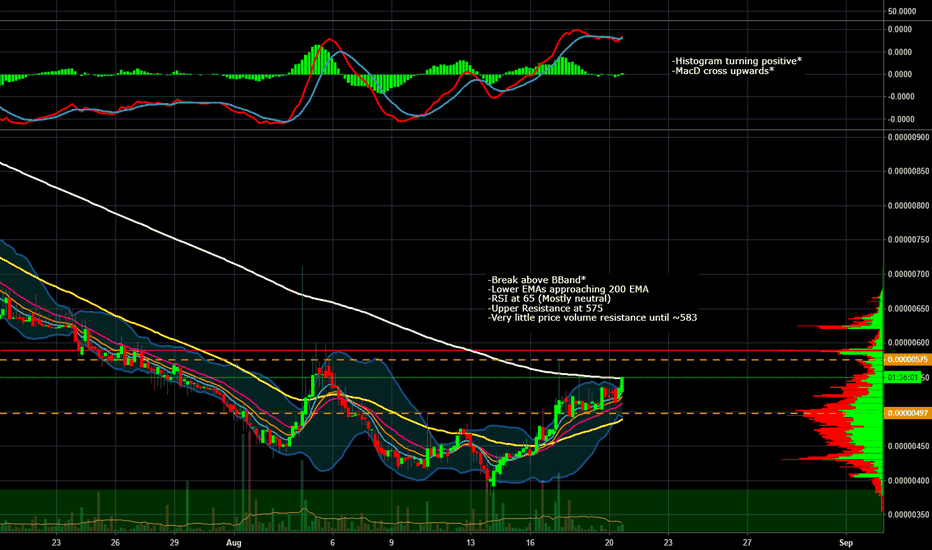The width and height of the screenshot is (932, 550).
Task: Click the "-Break above BBand*" note
Action: click(x=537, y=280)
